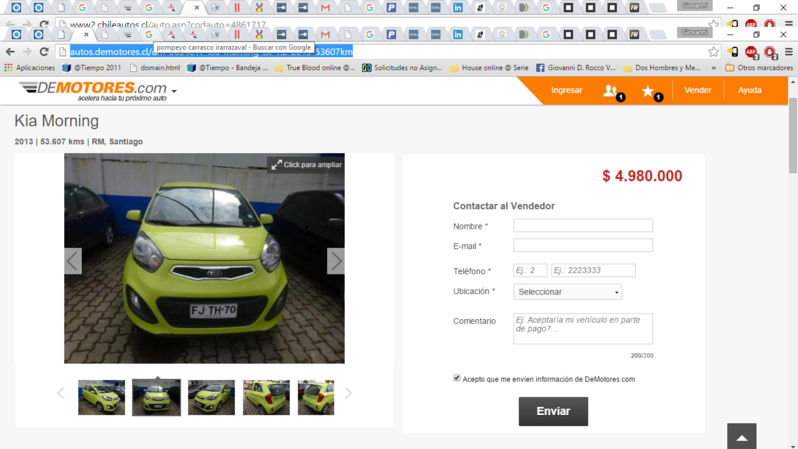Show previous car photo with left arrow
This screenshot has height=449, width=798.
pos(73,261)
